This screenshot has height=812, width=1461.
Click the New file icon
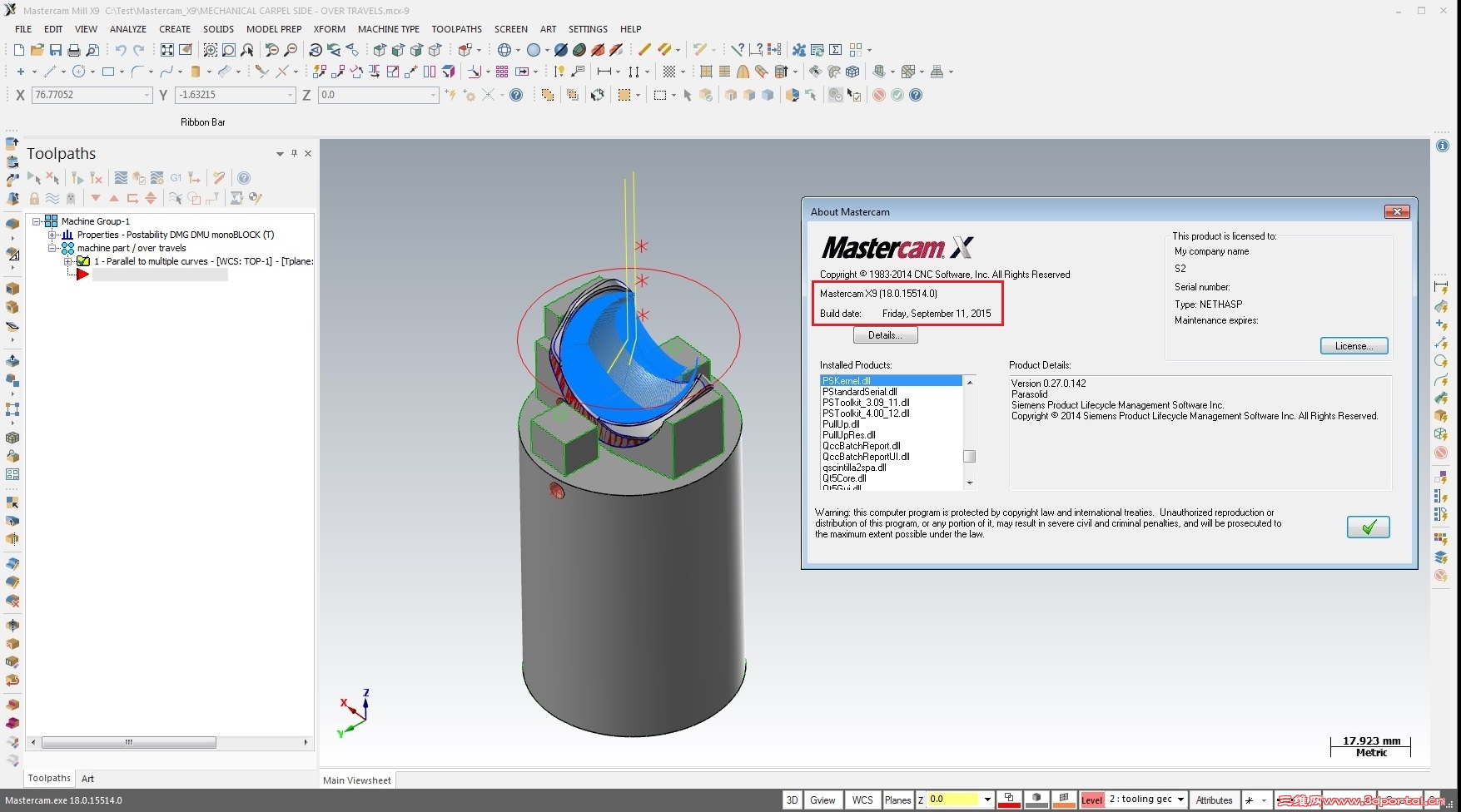18,50
